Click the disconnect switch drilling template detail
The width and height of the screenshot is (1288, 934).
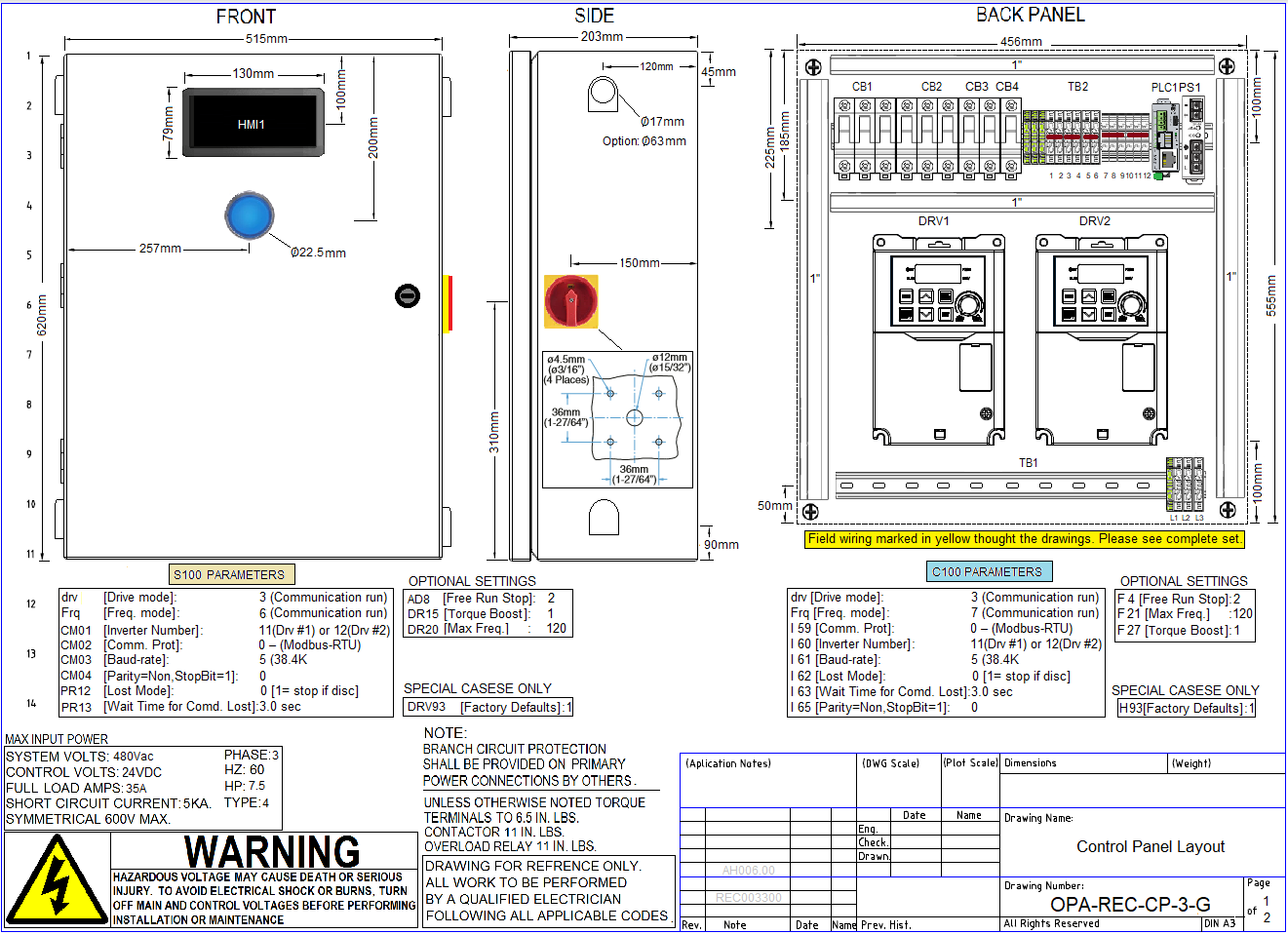click(x=617, y=419)
